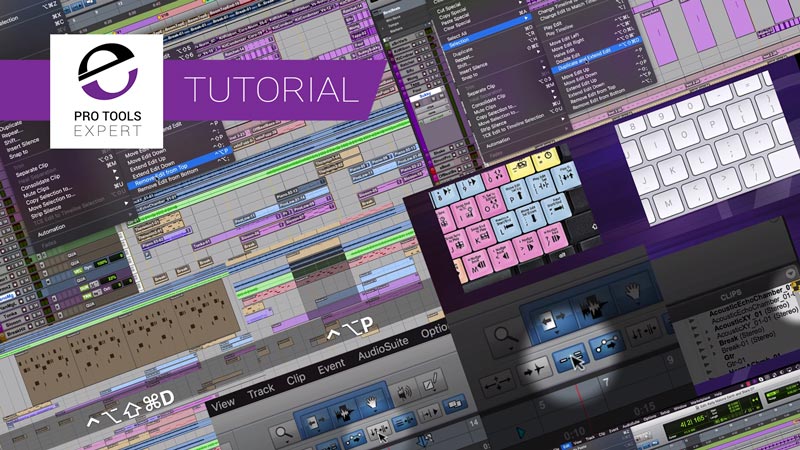Toggle the blue button below the Pencil tool
The width and height of the screenshot is (800, 450).
(455, 405)
